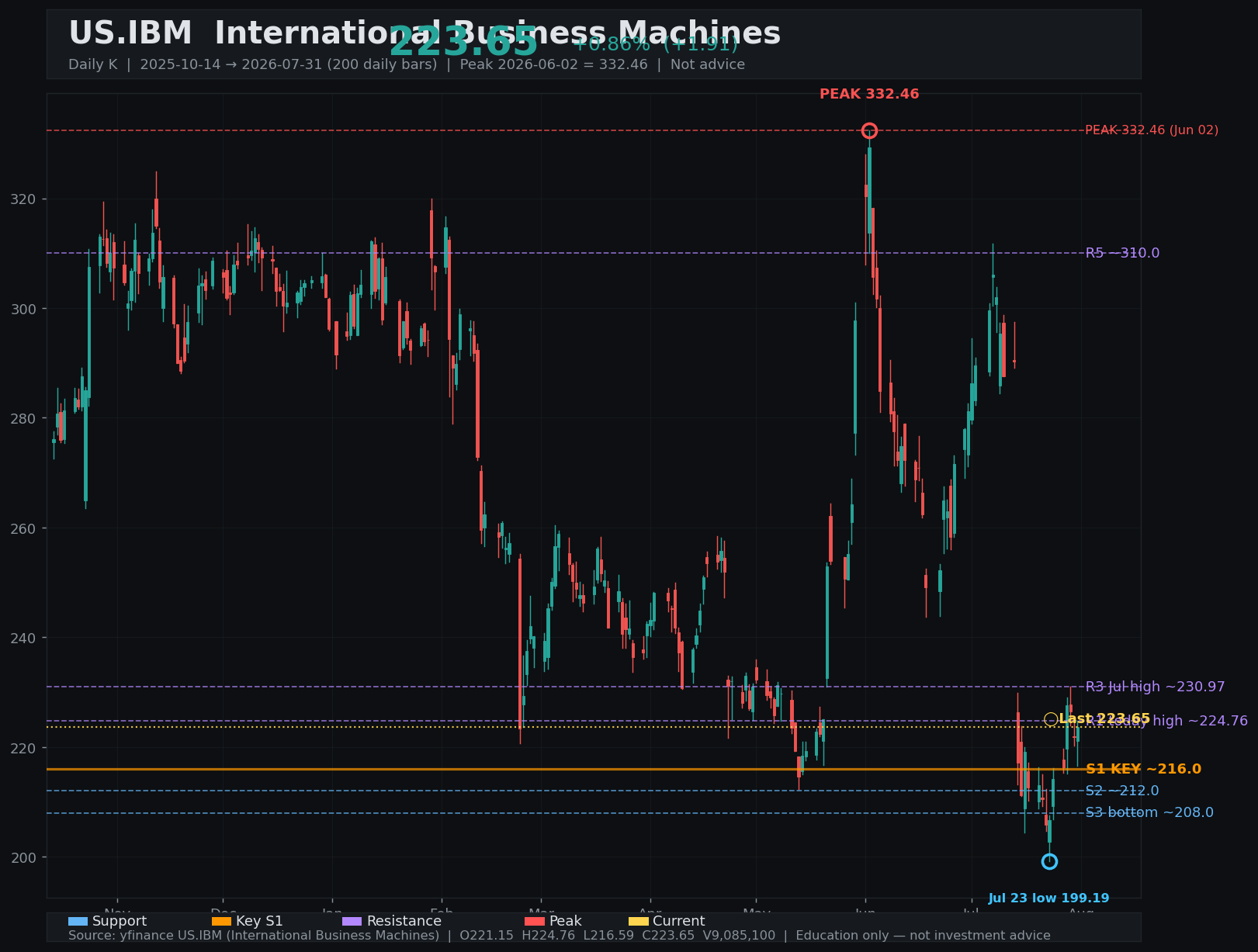Click the blue Jul 23 low circle marker
This screenshot has height=952, width=1258.
[1049, 861]
